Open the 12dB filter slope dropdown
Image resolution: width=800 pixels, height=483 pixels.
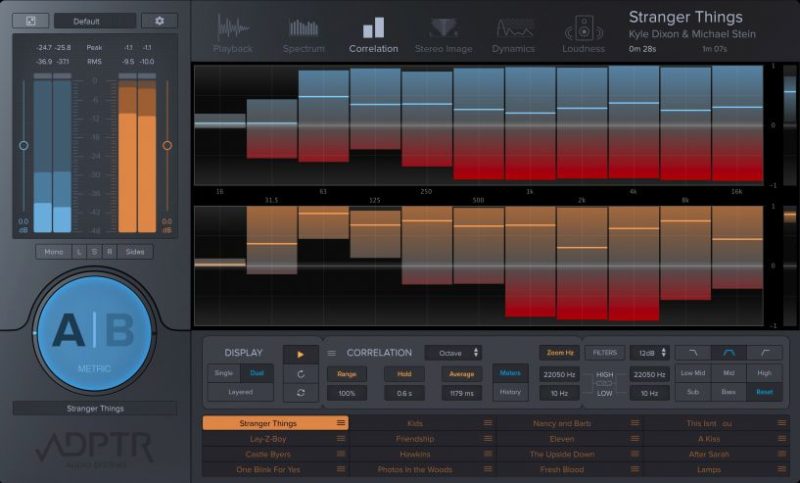click(649, 353)
